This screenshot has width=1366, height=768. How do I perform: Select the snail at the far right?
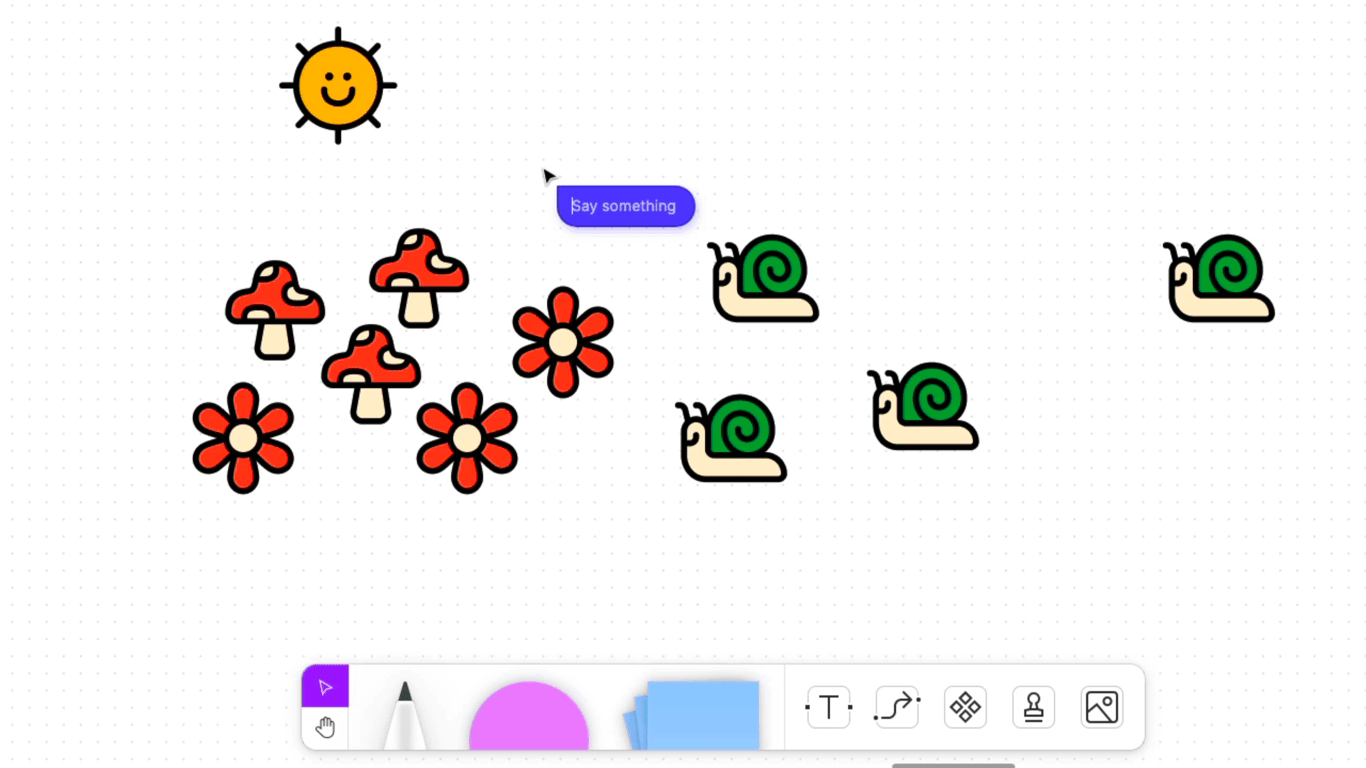coord(1219,278)
